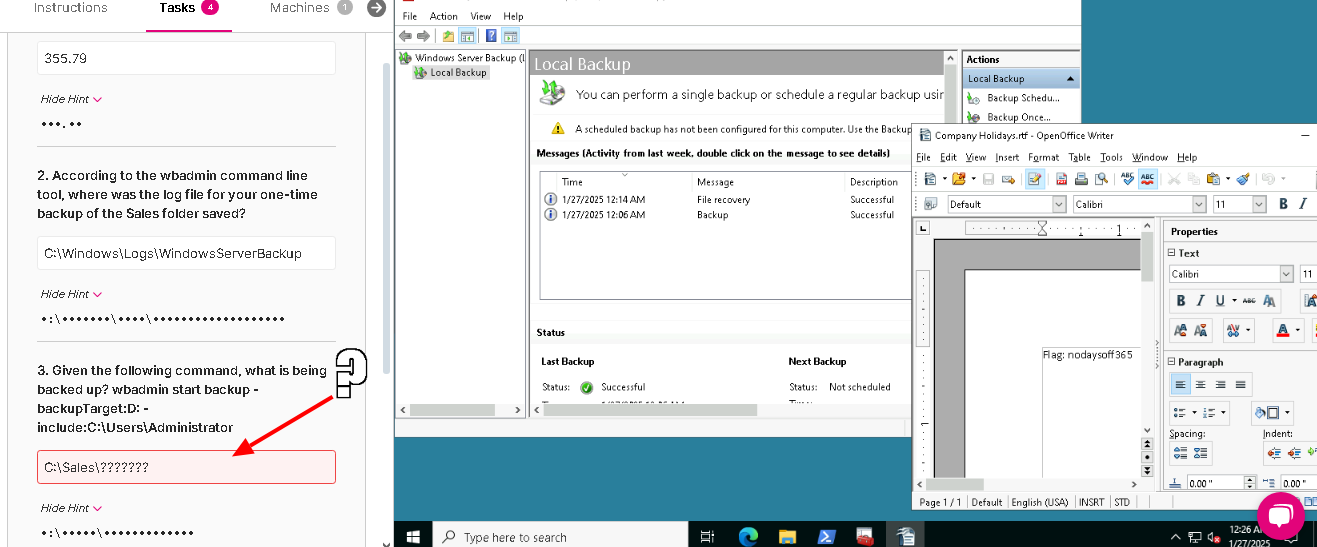Screen dimensions: 1317x547
Task: Click the Page Preview icon
Action: (x=1099, y=179)
